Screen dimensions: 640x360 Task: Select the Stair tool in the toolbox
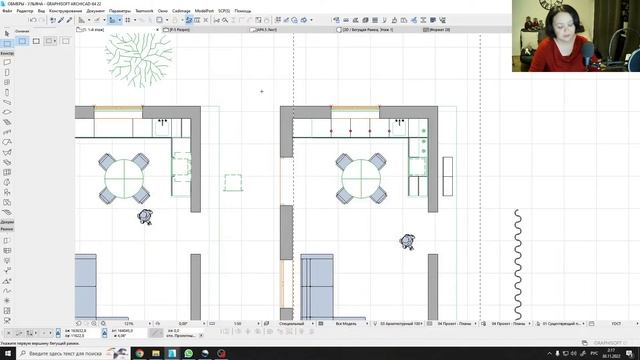7,122
